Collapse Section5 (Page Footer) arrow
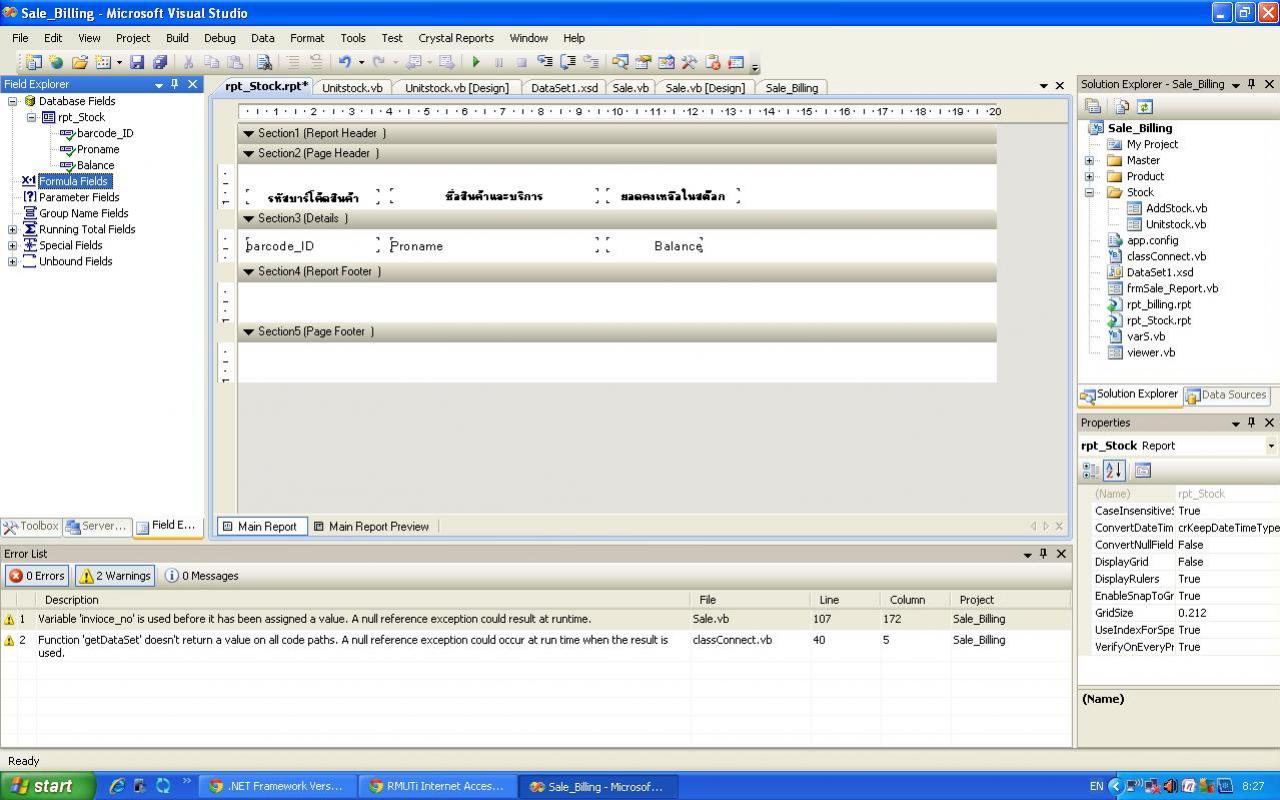 click(249, 331)
